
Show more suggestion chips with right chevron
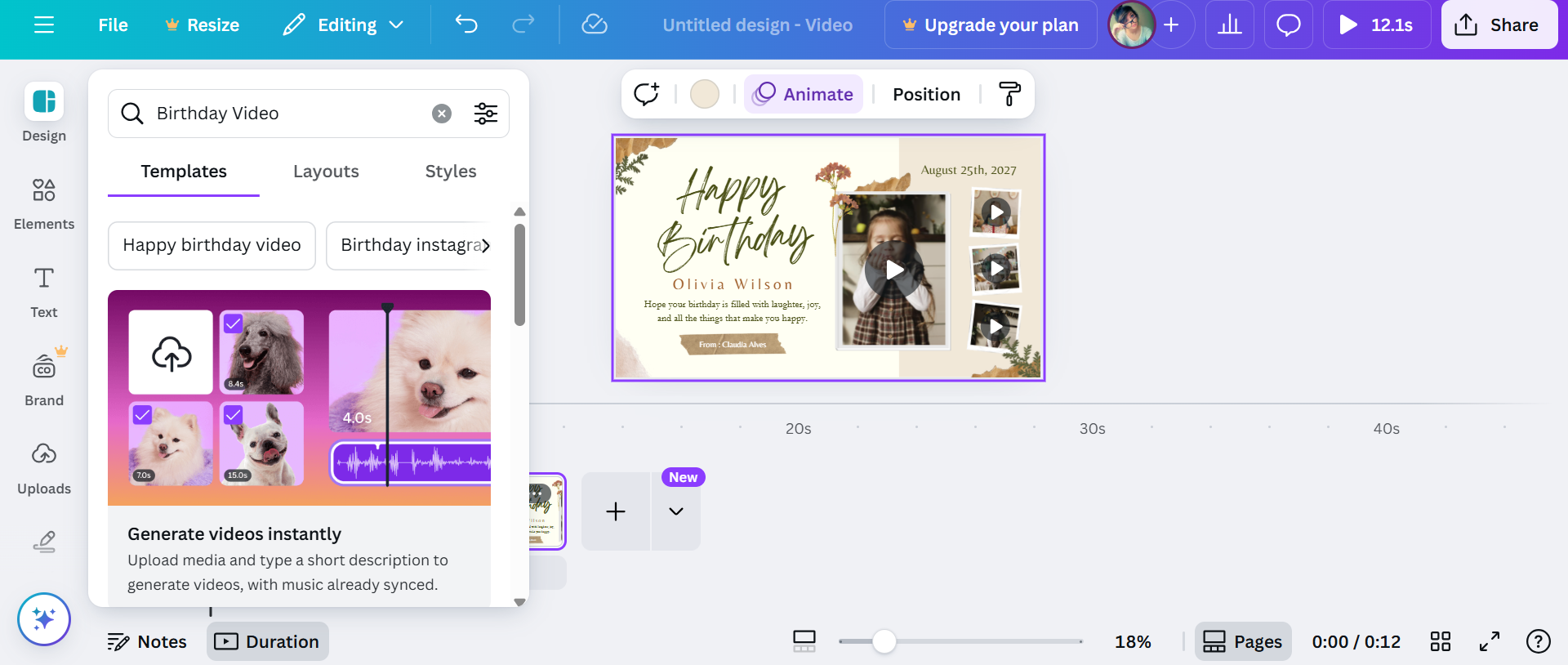coord(486,245)
